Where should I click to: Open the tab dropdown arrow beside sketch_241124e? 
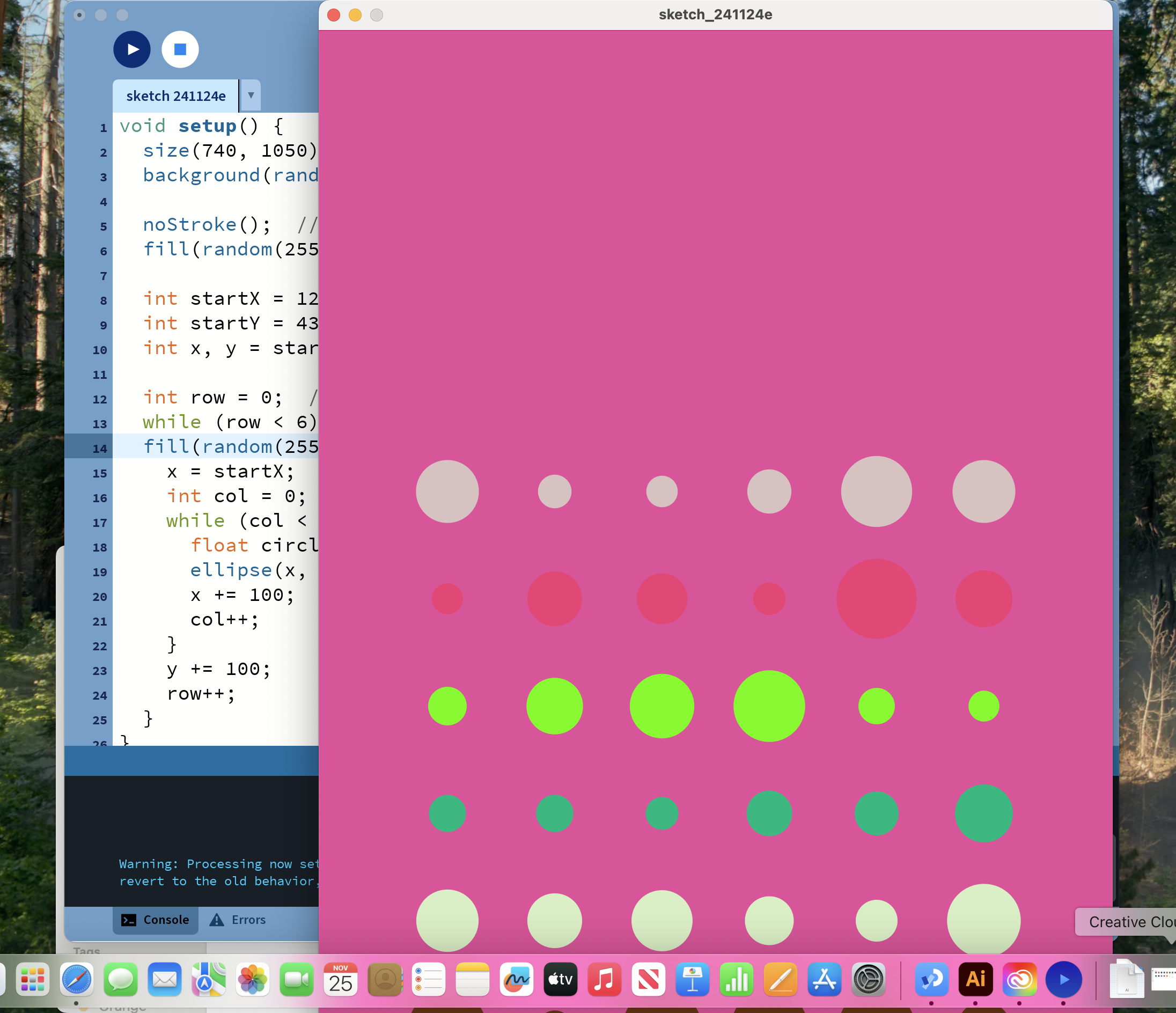(x=251, y=96)
